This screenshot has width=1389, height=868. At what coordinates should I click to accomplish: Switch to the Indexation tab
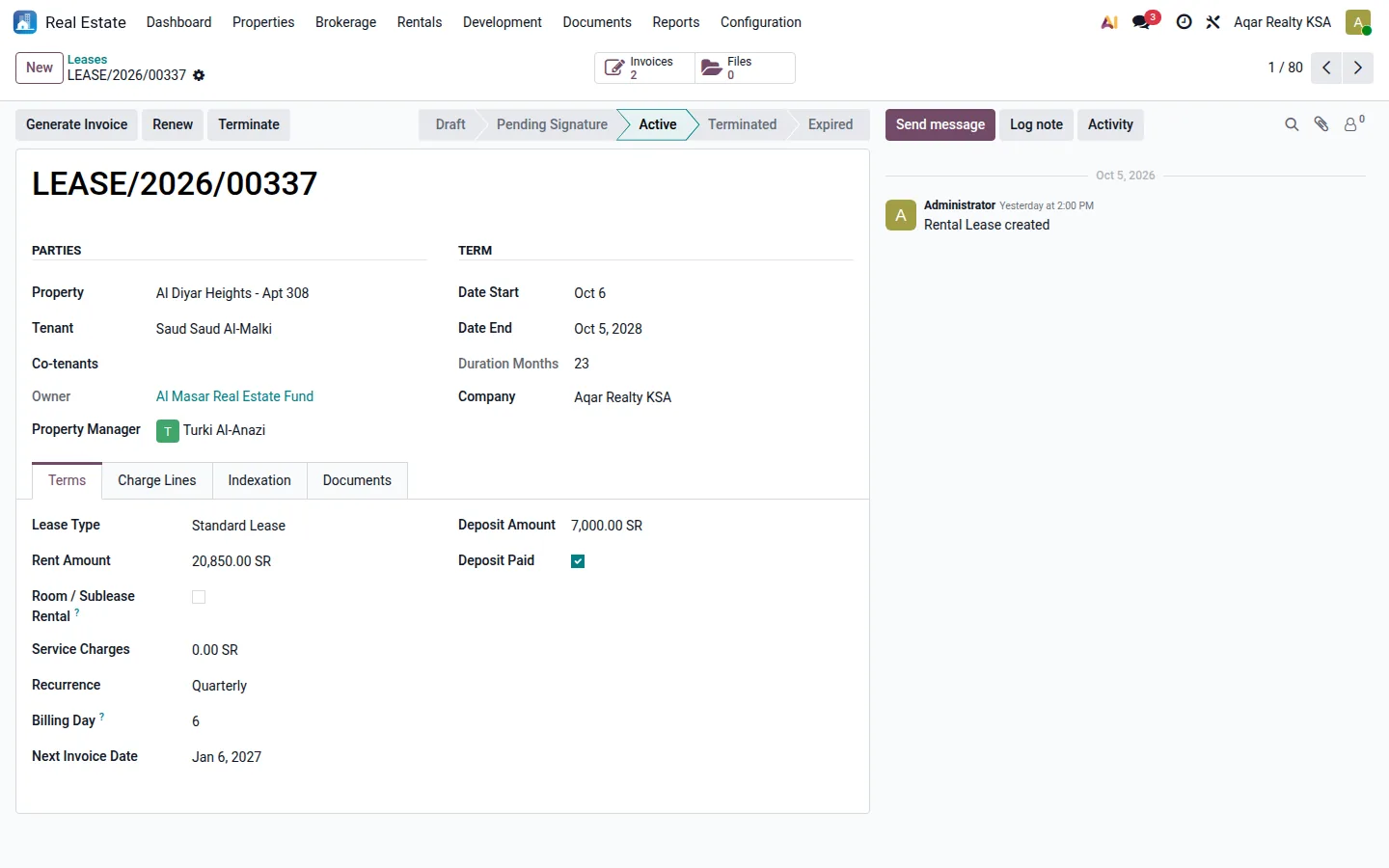click(x=259, y=480)
